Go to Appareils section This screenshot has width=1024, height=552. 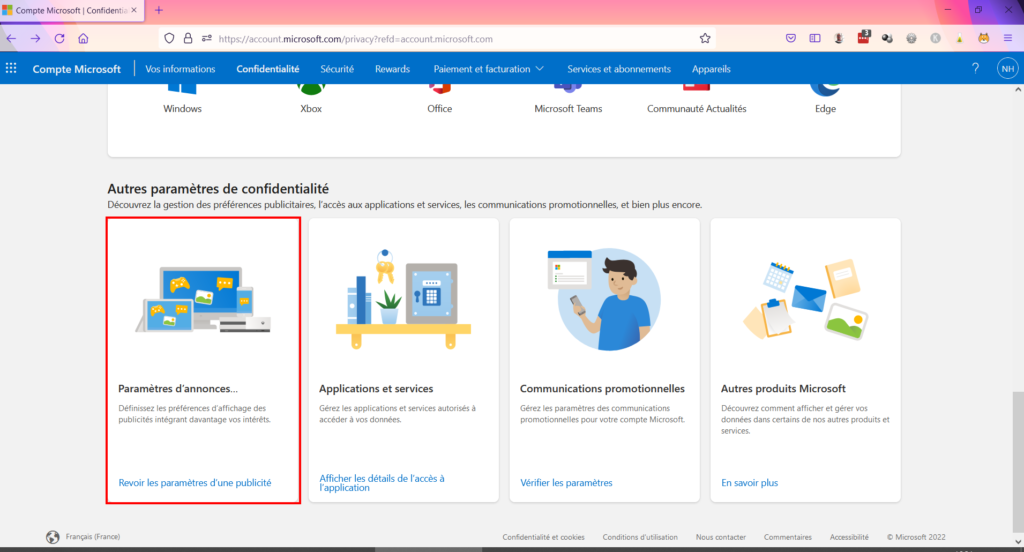pyautogui.click(x=711, y=69)
